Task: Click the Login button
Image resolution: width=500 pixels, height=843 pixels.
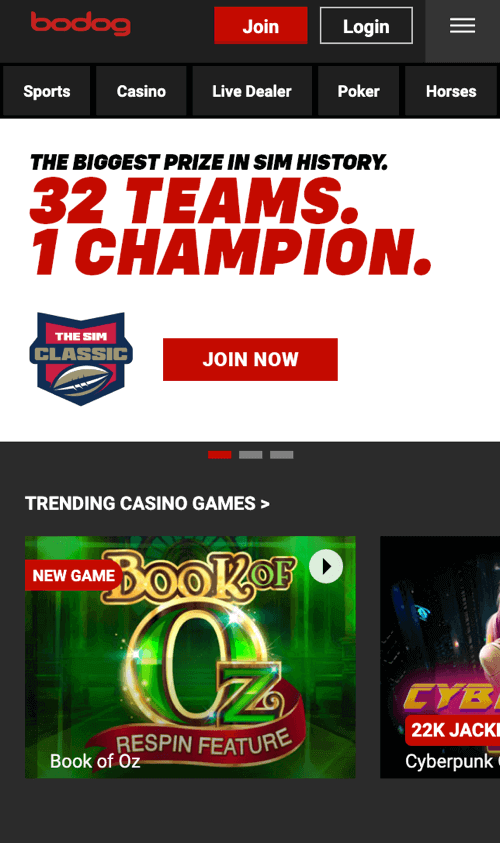Action: [x=366, y=26]
